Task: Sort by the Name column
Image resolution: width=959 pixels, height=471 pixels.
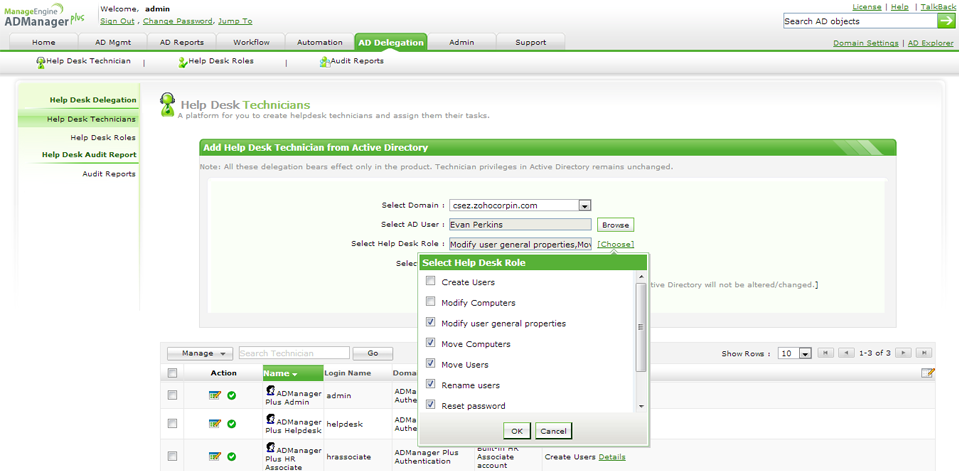Action: (x=293, y=373)
